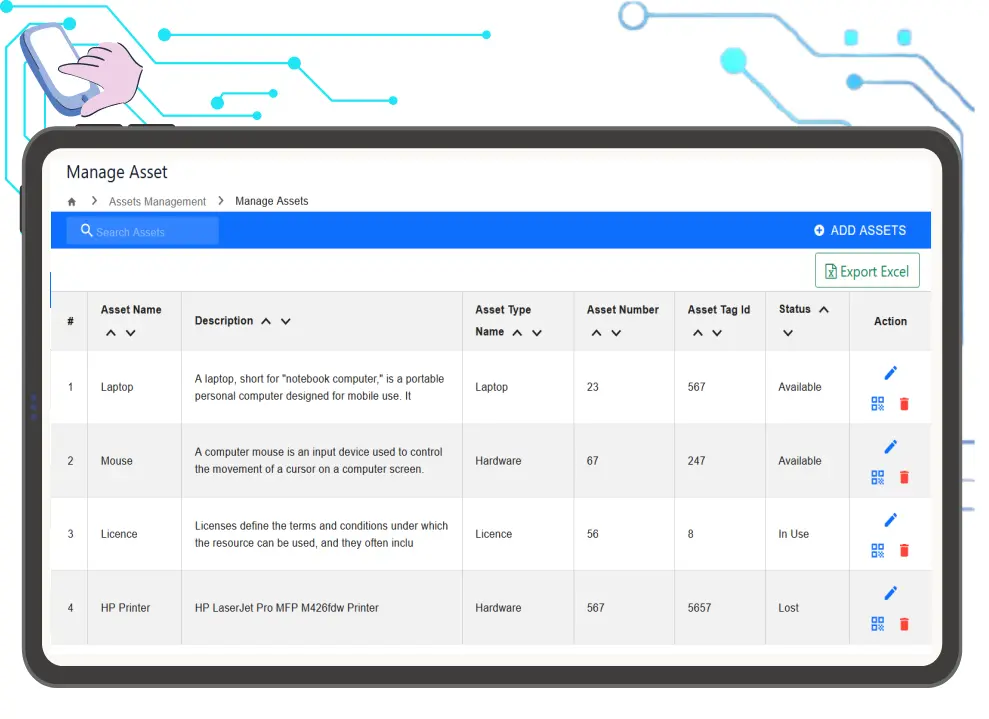The width and height of the screenshot is (989, 719).
Task: Click the Hardware type in Mouse row
Action: [x=498, y=461]
